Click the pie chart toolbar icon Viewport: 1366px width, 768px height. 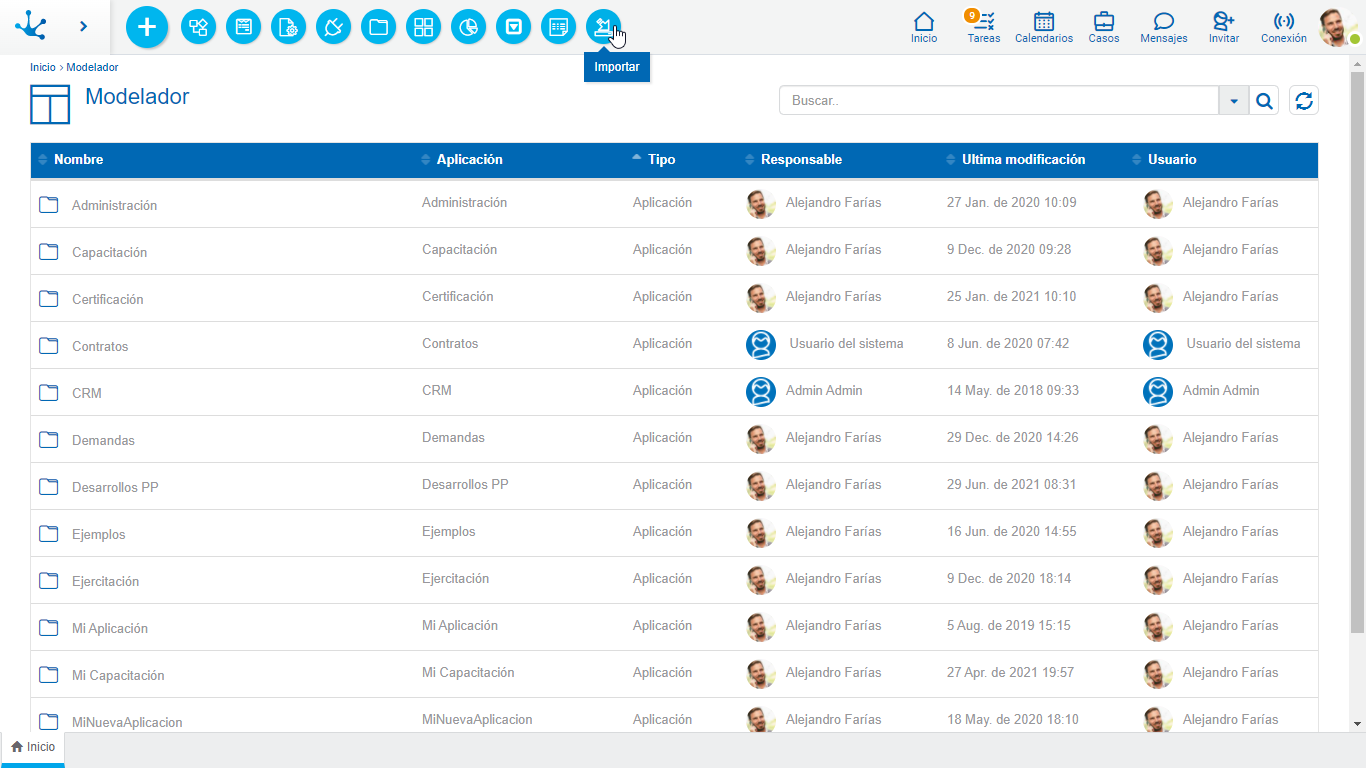pyautogui.click(x=468, y=27)
